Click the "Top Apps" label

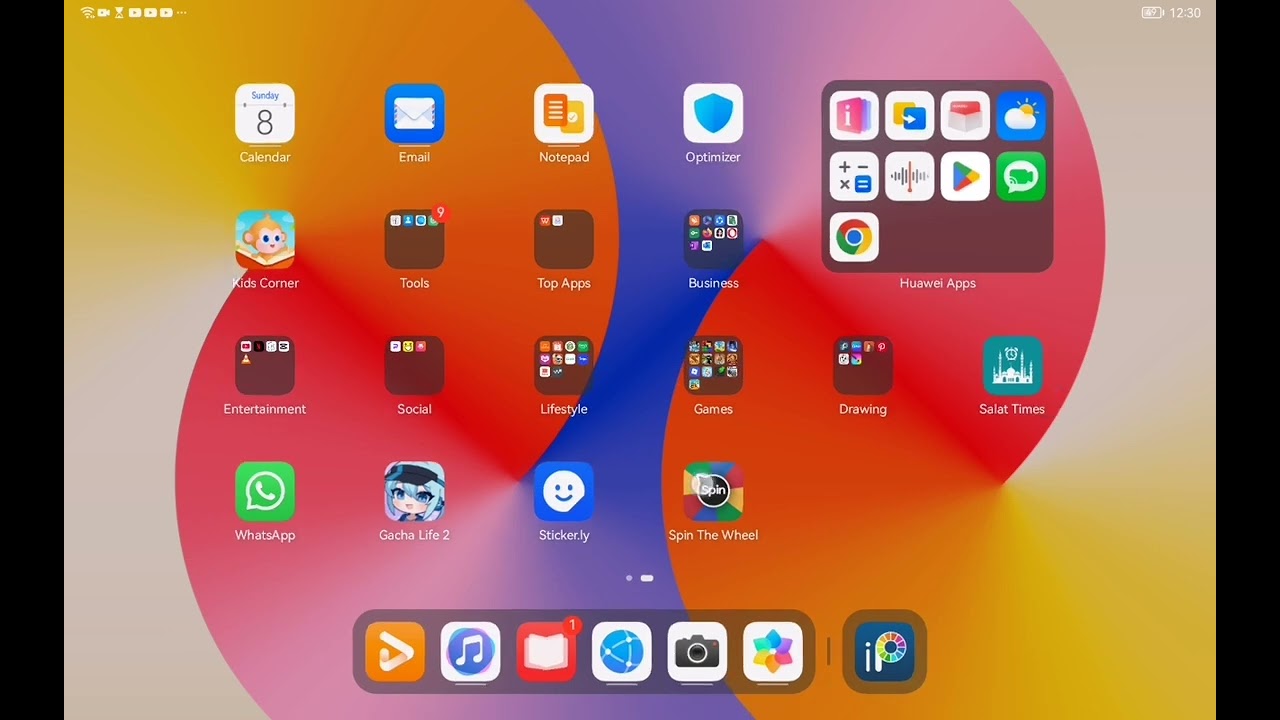pos(564,283)
